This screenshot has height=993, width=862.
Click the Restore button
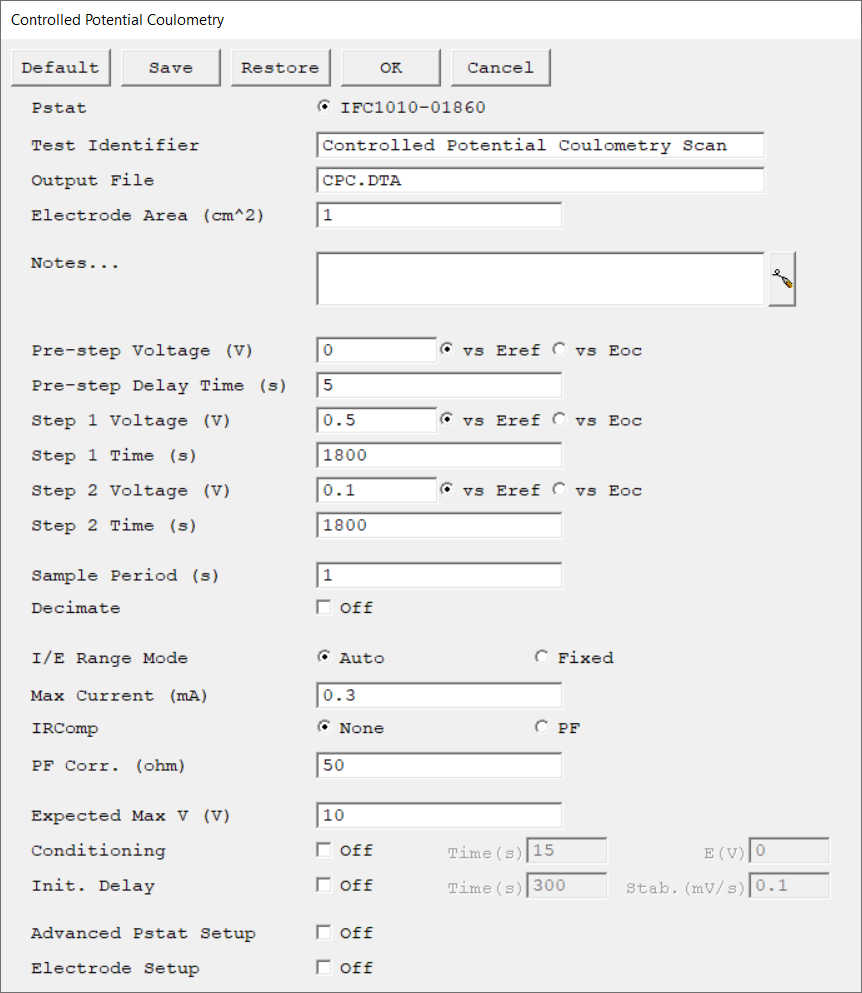coord(281,68)
